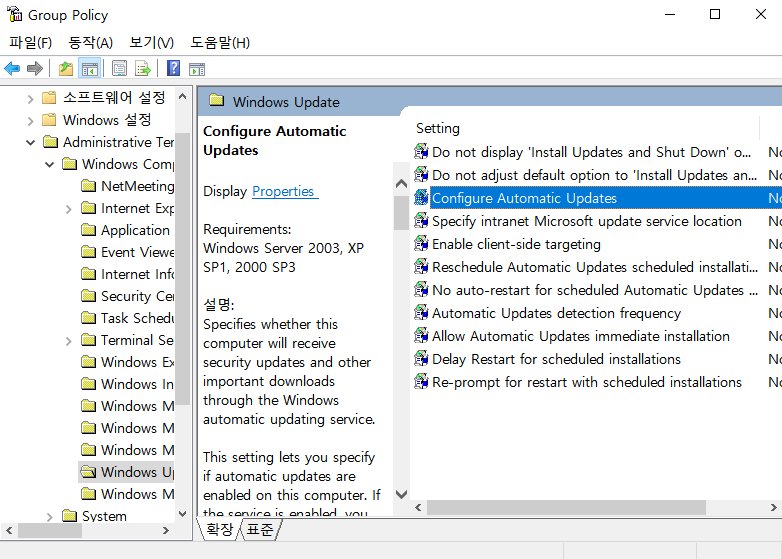Click policy icon for Allow Automatic Updates immediate installation

(x=421, y=336)
